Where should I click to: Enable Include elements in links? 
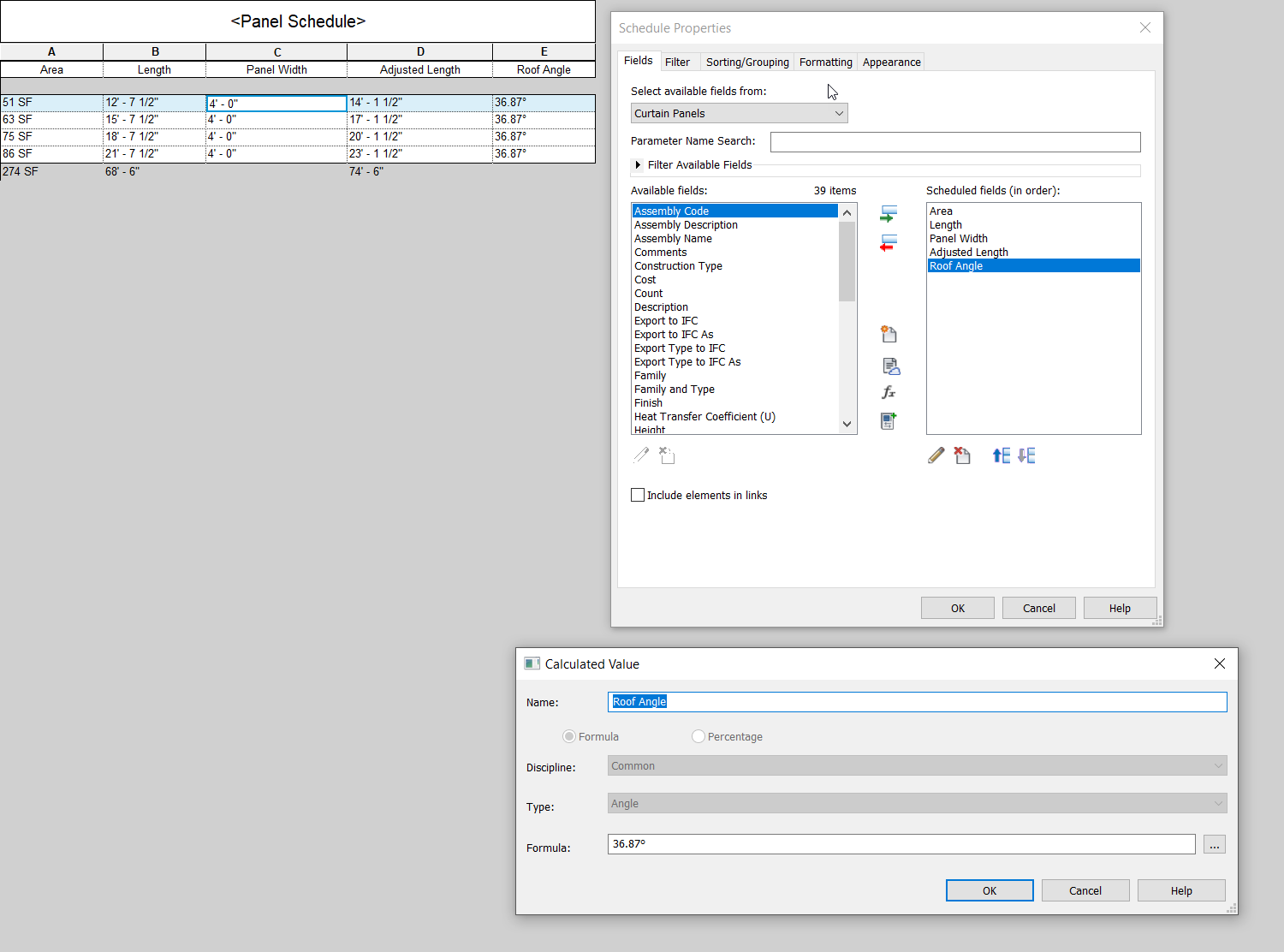tap(638, 495)
